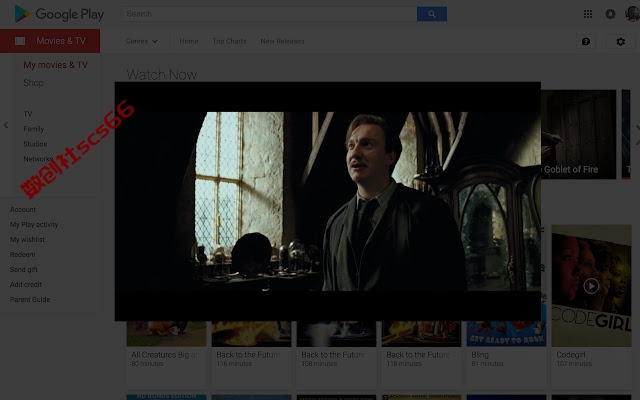Open the New Releases tab

pyautogui.click(x=282, y=41)
